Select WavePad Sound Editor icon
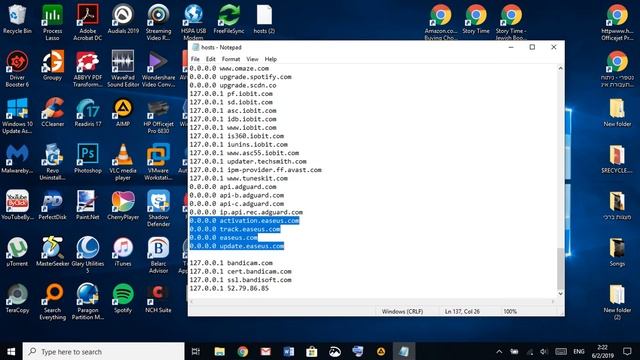This screenshot has height=360, width=640. point(123,69)
